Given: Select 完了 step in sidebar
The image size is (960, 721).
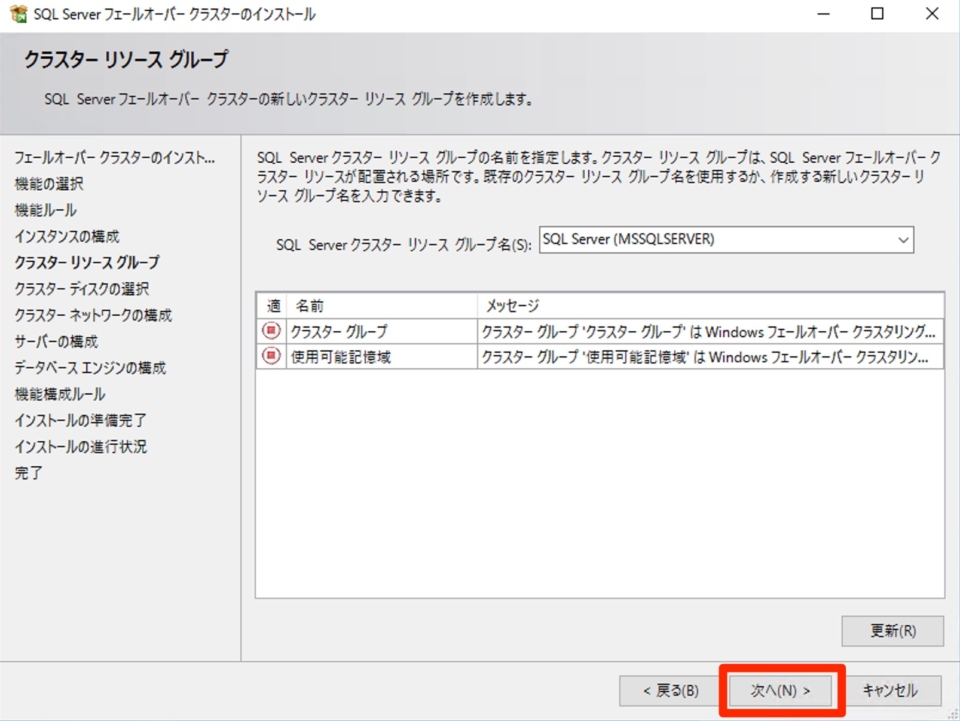Looking at the screenshot, I should [28, 473].
